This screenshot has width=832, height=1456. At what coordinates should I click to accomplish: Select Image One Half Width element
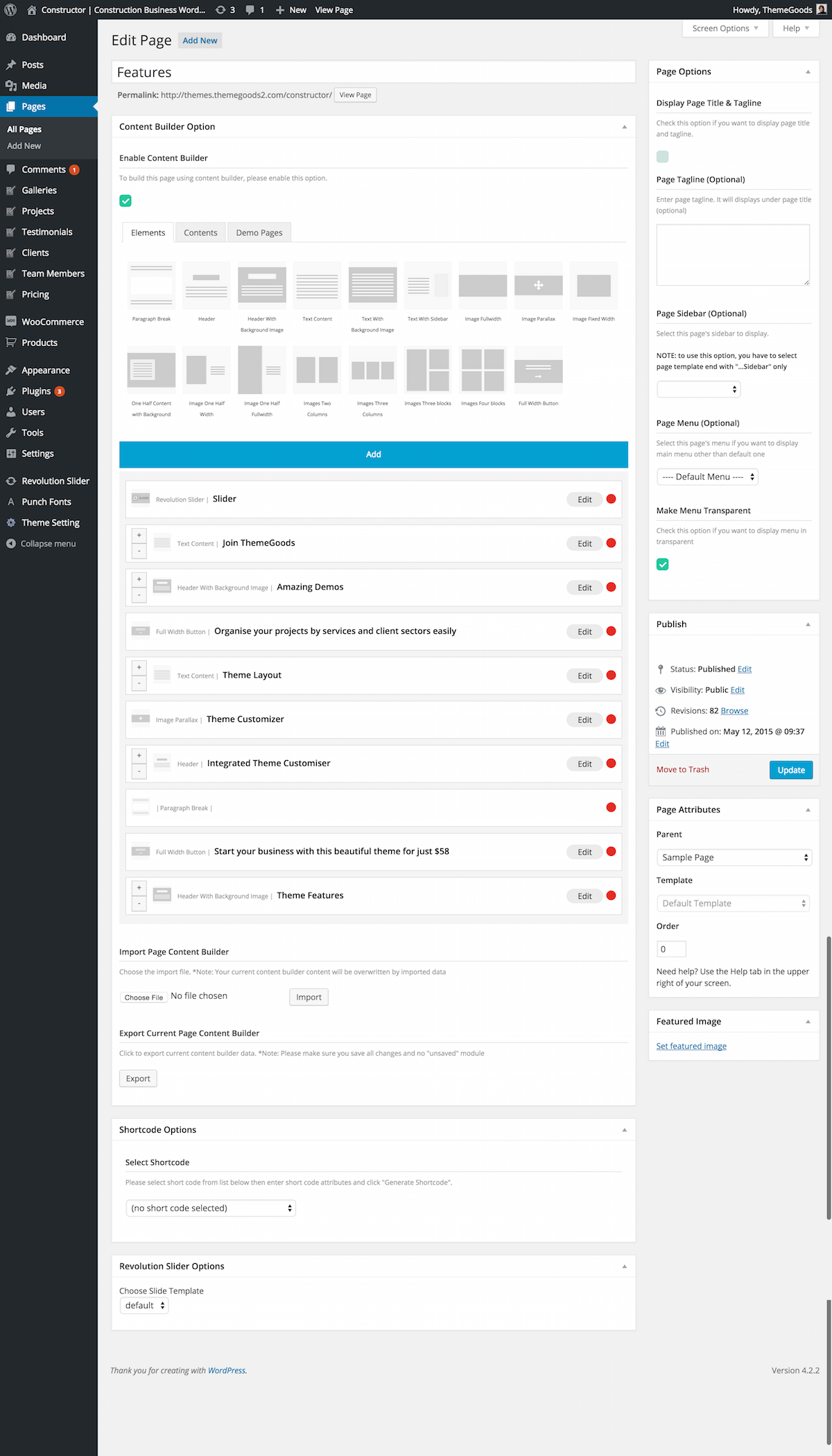tap(207, 370)
